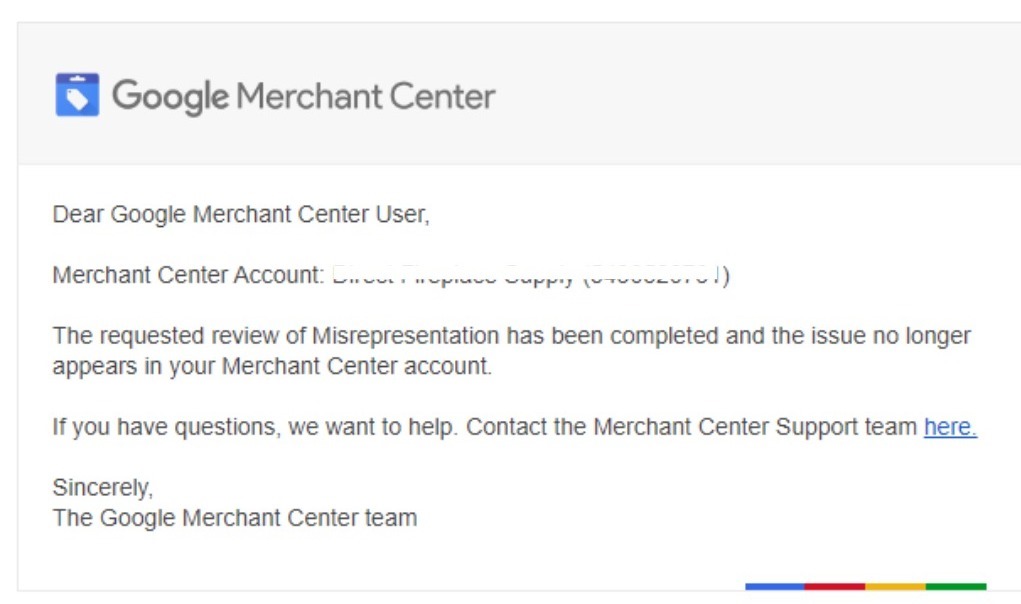The height and width of the screenshot is (604, 1021).
Task: Click the "Merchant Center Account:" label
Action: pos(188,275)
